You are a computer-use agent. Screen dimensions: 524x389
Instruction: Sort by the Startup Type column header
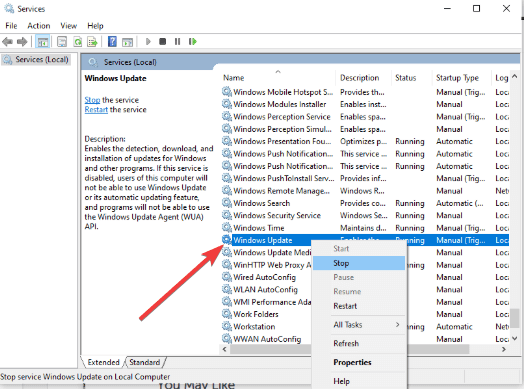click(462, 78)
